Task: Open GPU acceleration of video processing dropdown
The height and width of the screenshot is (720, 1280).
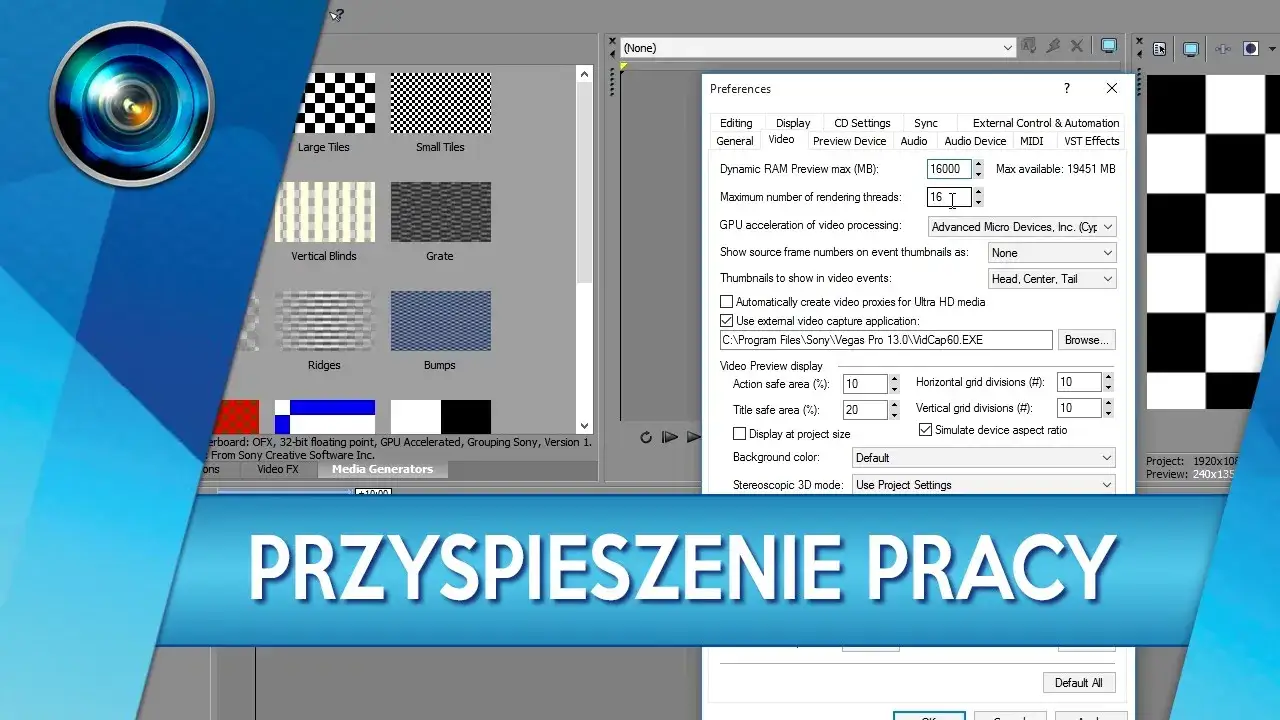Action: pos(1110,227)
